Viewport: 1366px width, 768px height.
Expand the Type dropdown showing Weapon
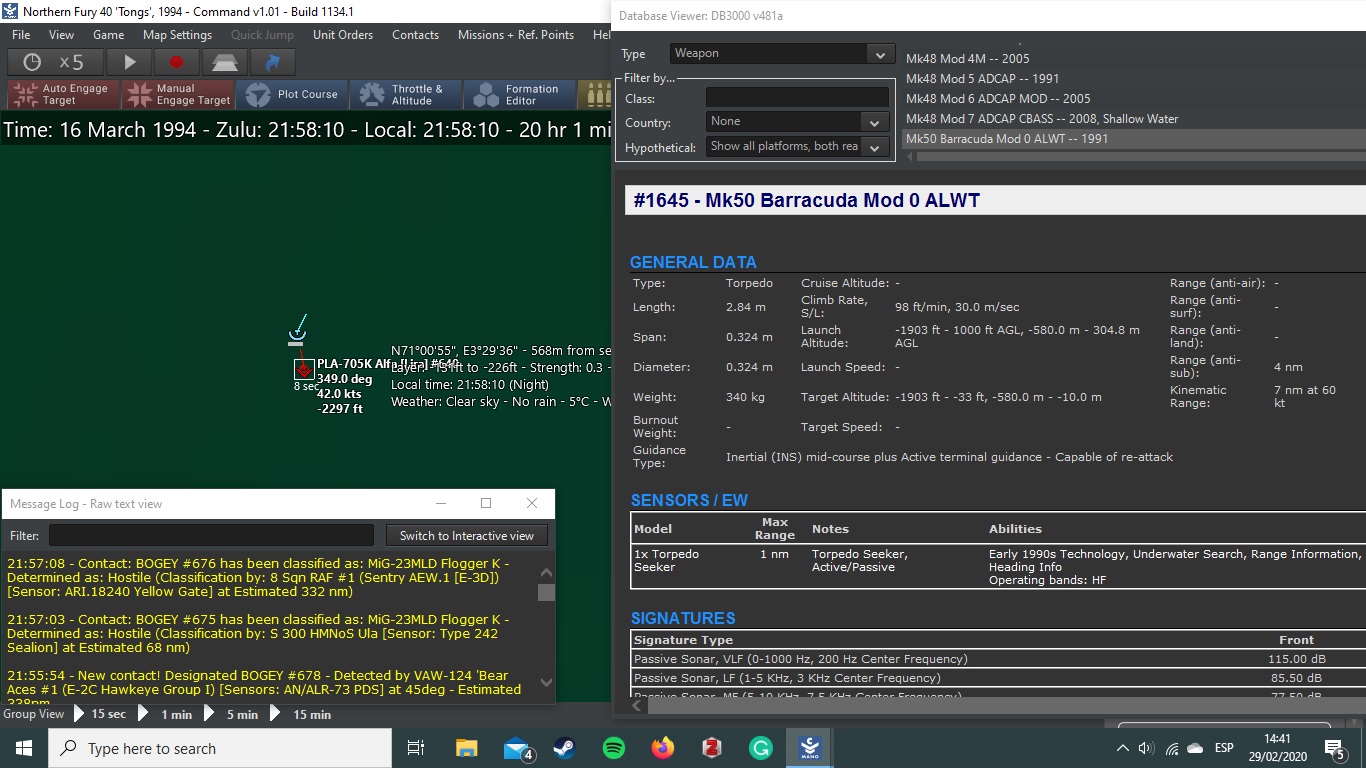click(880, 54)
